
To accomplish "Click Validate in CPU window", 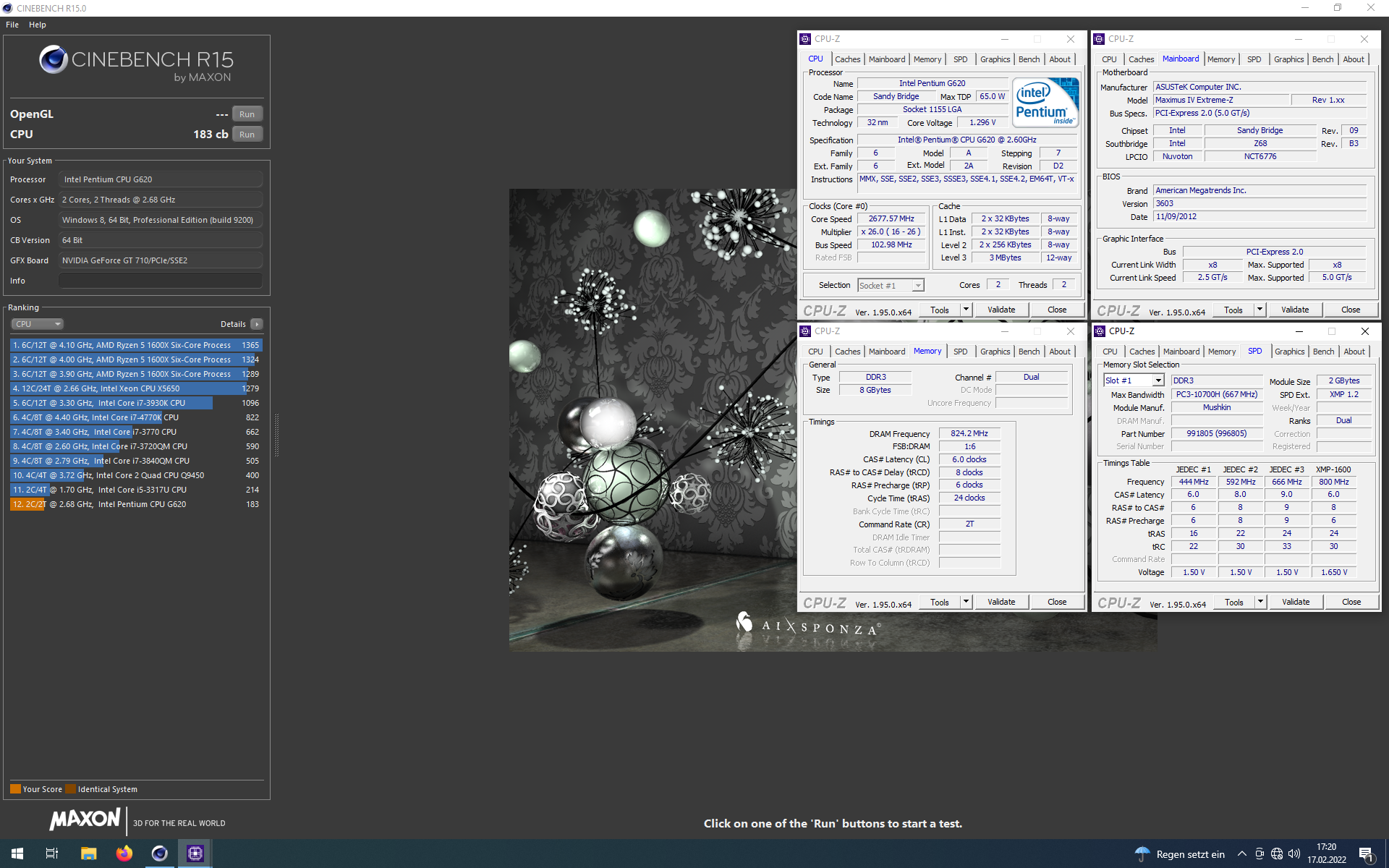I will [x=1001, y=310].
